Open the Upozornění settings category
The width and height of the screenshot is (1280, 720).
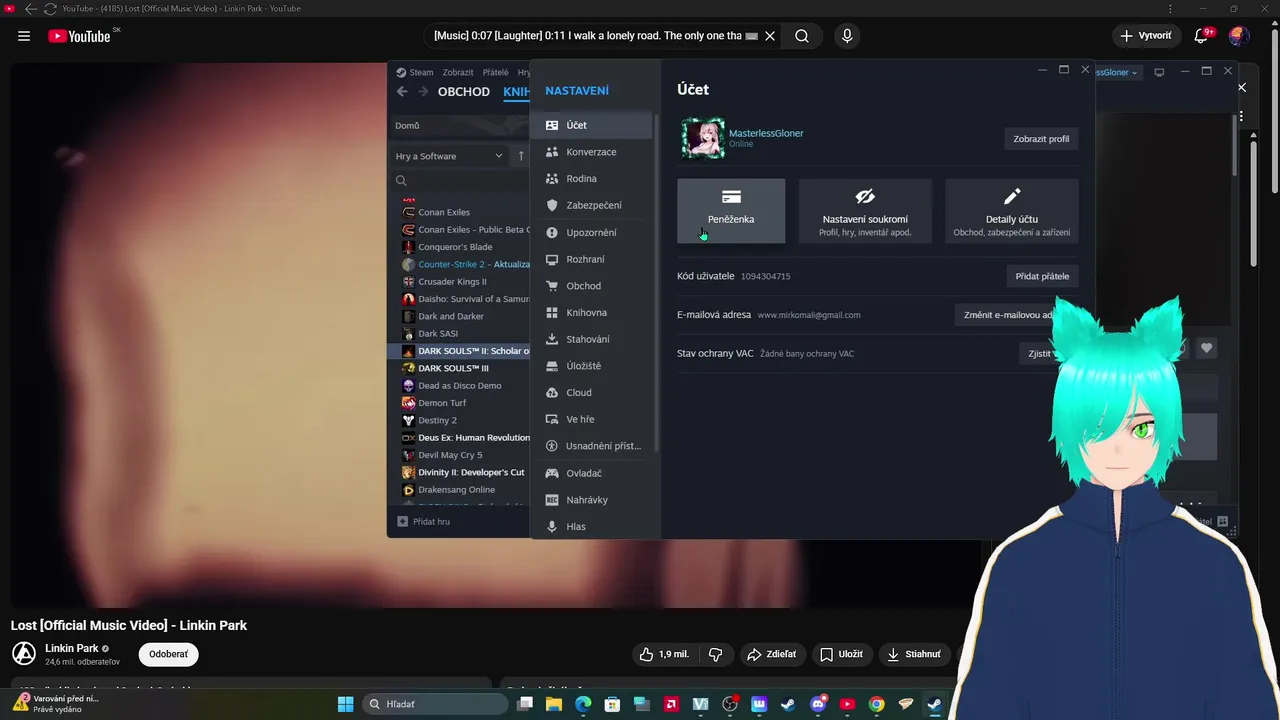pyautogui.click(x=593, y=232)
